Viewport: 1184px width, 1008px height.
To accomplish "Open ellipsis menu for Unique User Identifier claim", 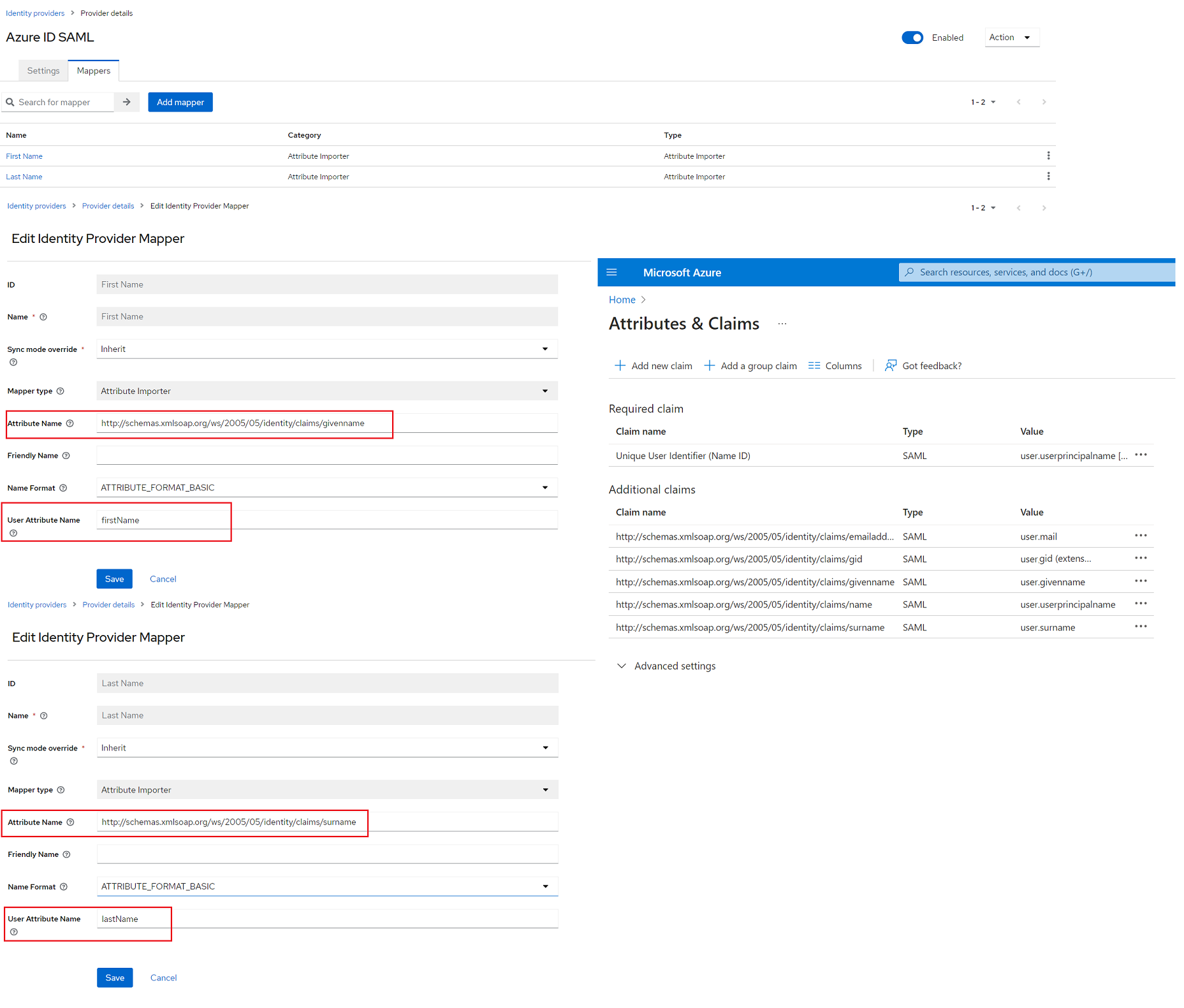I will [x=1141, y=455].
